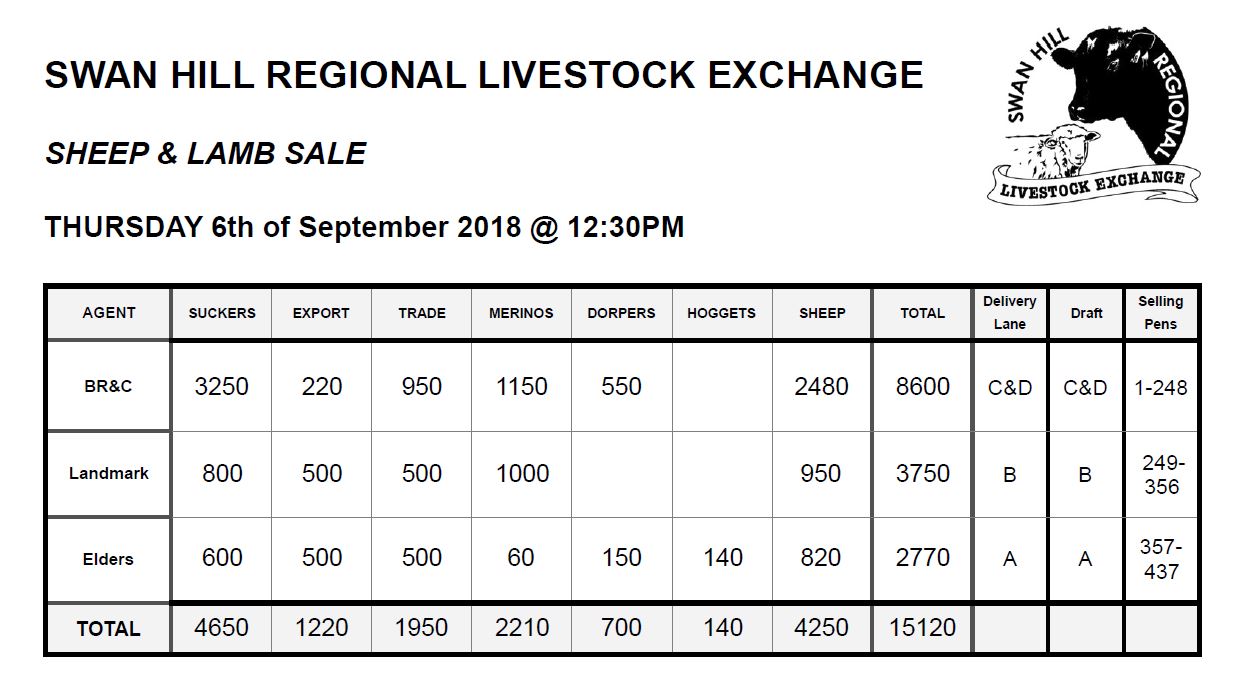1246x673 pixels.
Task: Click the Thursday 6th September date line
Action: click(x=364, y=227)
